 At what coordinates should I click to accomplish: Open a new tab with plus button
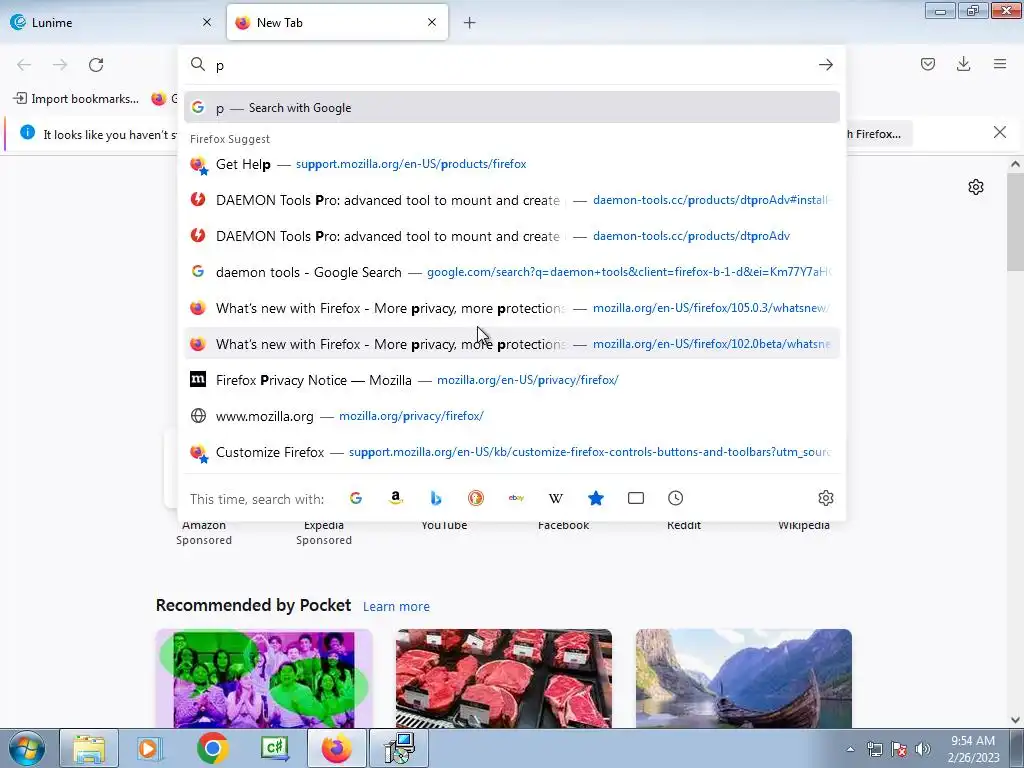[x=469, y=23]
